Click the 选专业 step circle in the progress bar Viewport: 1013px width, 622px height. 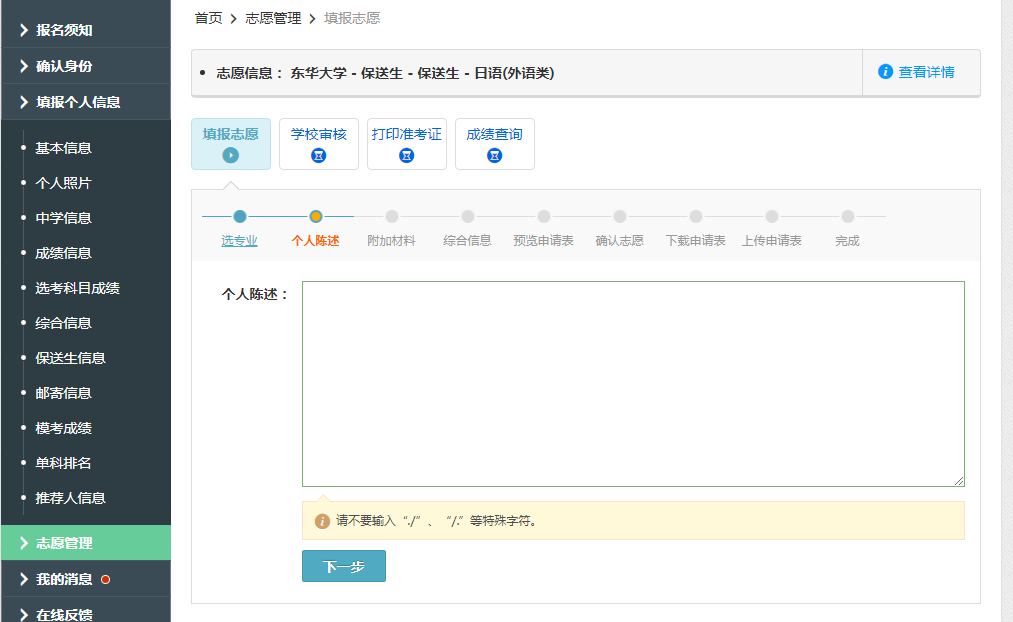(x=240, y=216)
